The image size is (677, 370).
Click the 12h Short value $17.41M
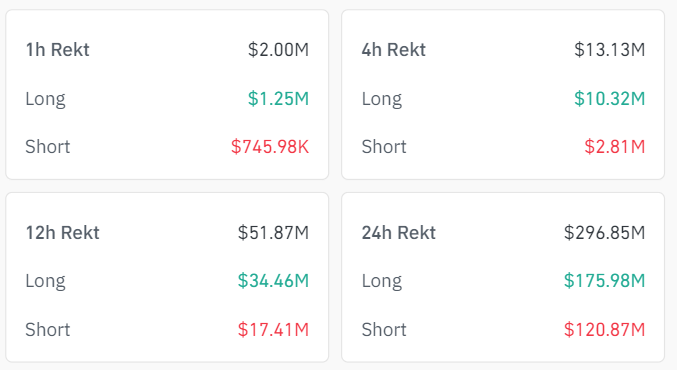pos(273,330)
